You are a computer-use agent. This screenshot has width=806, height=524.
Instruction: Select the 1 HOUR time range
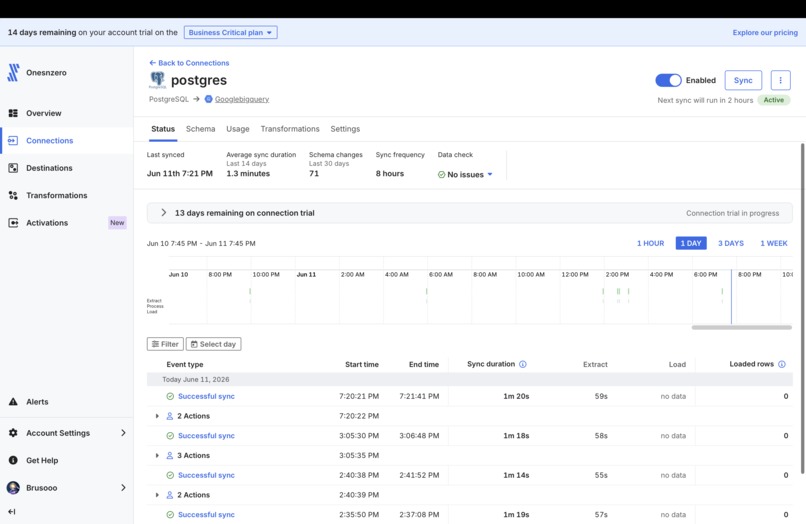(650, 243)
